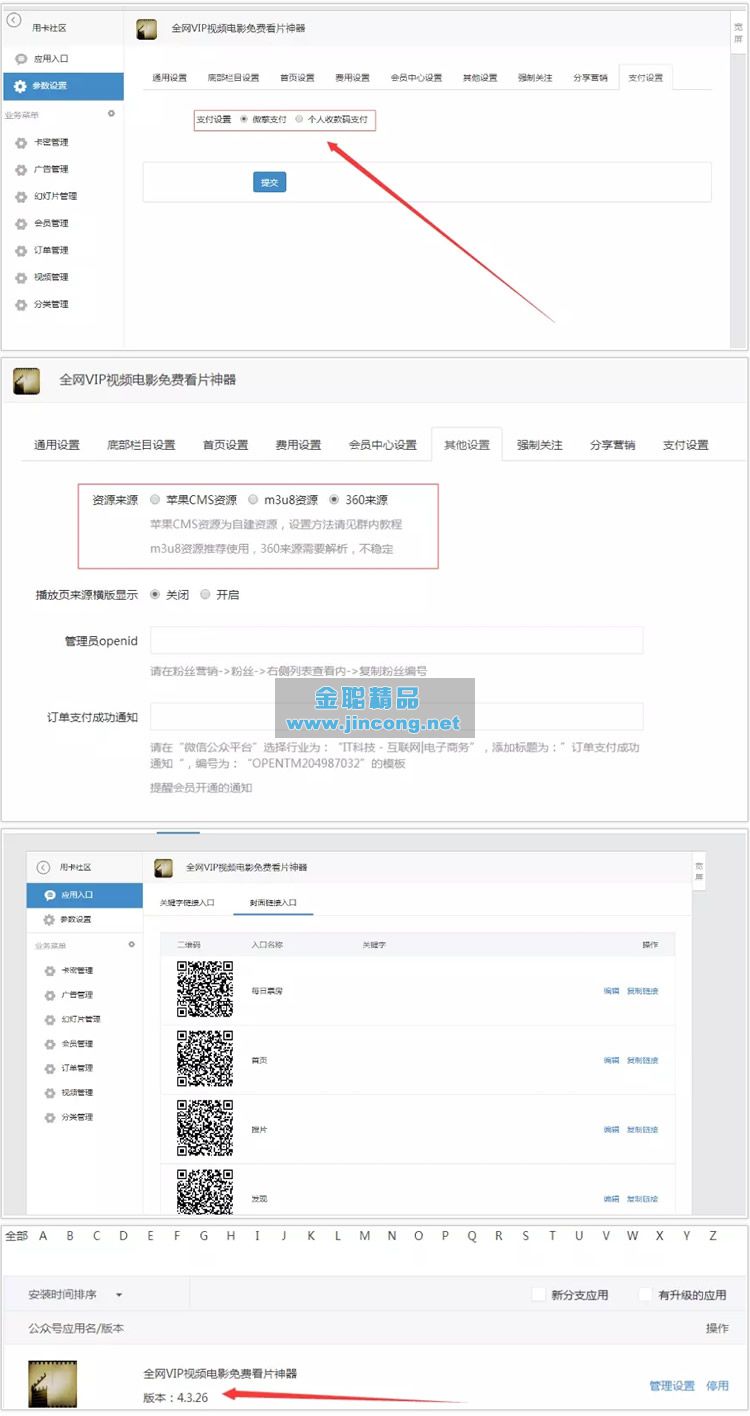Viewport: 750px width, 1416px height.
Task: Click the app thumbnail in the installed-app list
Action: [x=52, y=1384]
